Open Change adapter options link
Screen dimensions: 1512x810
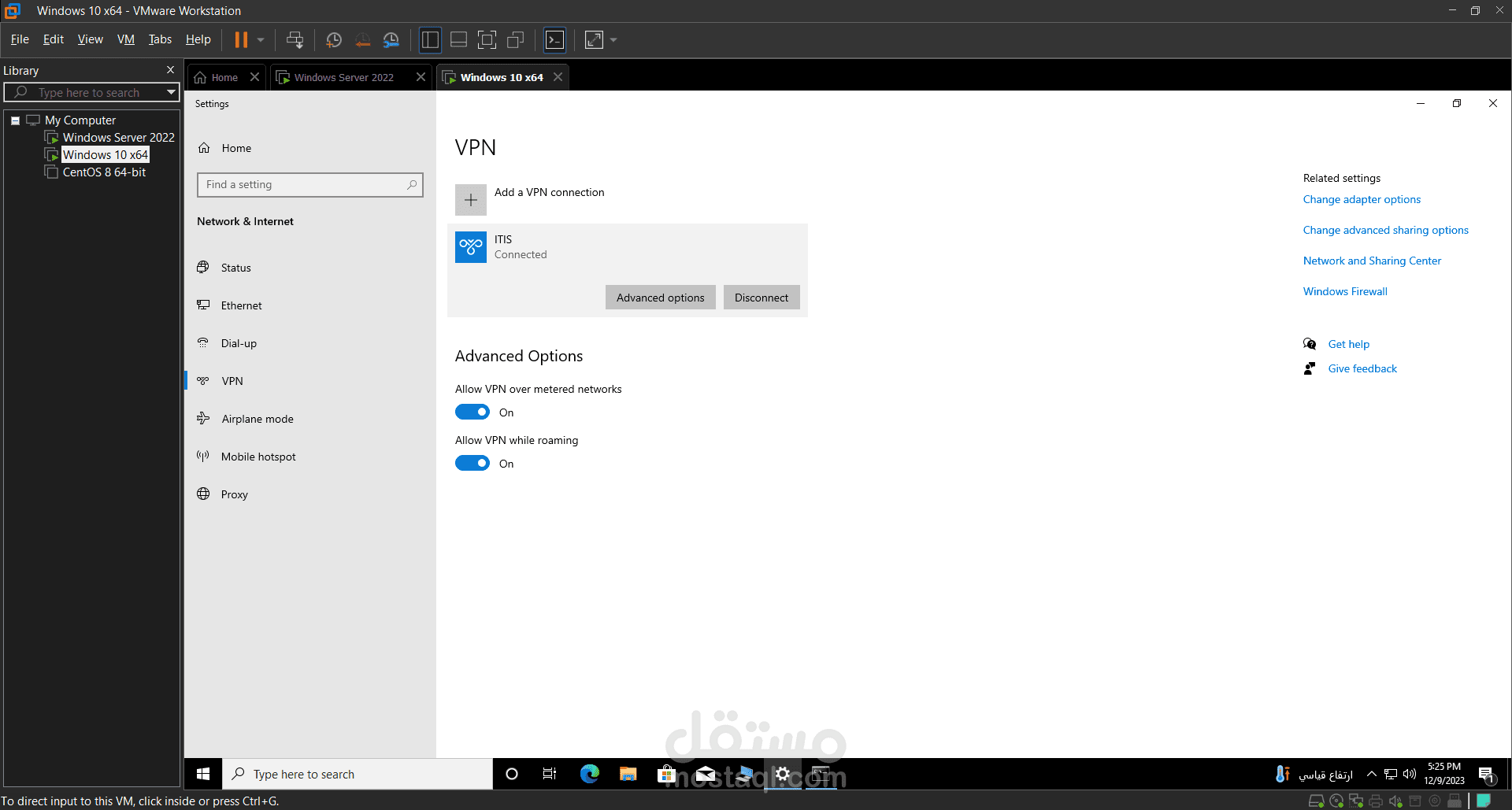click(1362, 200)
